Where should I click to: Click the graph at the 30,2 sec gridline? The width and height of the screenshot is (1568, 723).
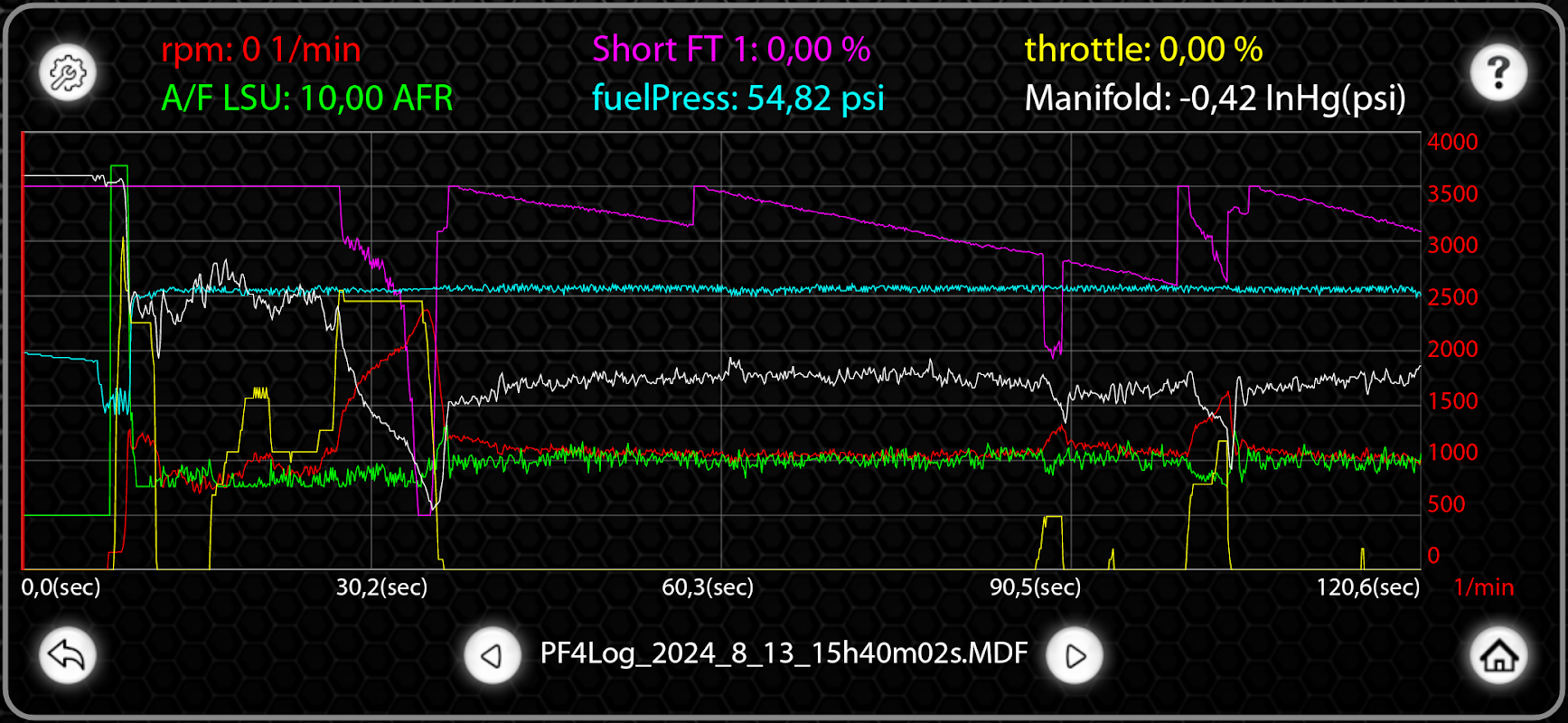point(371,351)
